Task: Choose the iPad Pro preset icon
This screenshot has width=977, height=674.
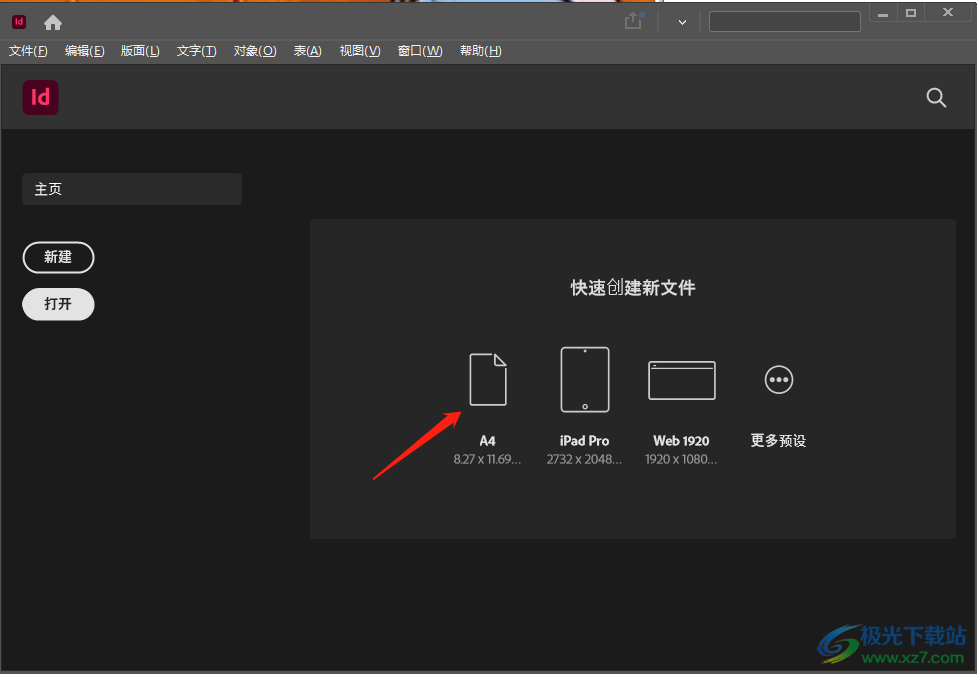Action: (x=585, y=379)
